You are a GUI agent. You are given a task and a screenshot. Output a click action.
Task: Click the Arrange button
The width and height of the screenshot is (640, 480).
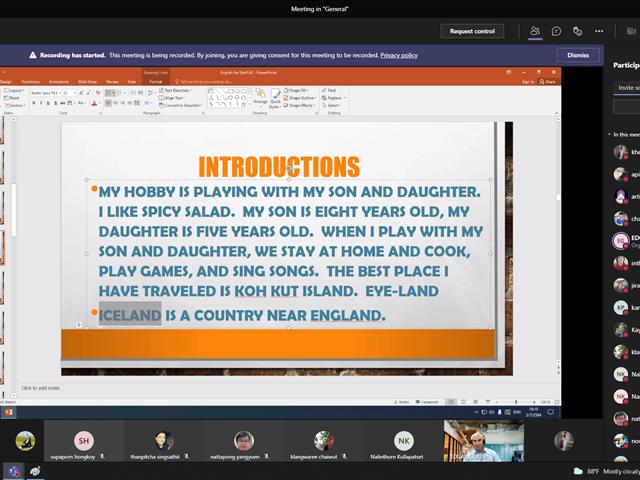tap(260, 97)
